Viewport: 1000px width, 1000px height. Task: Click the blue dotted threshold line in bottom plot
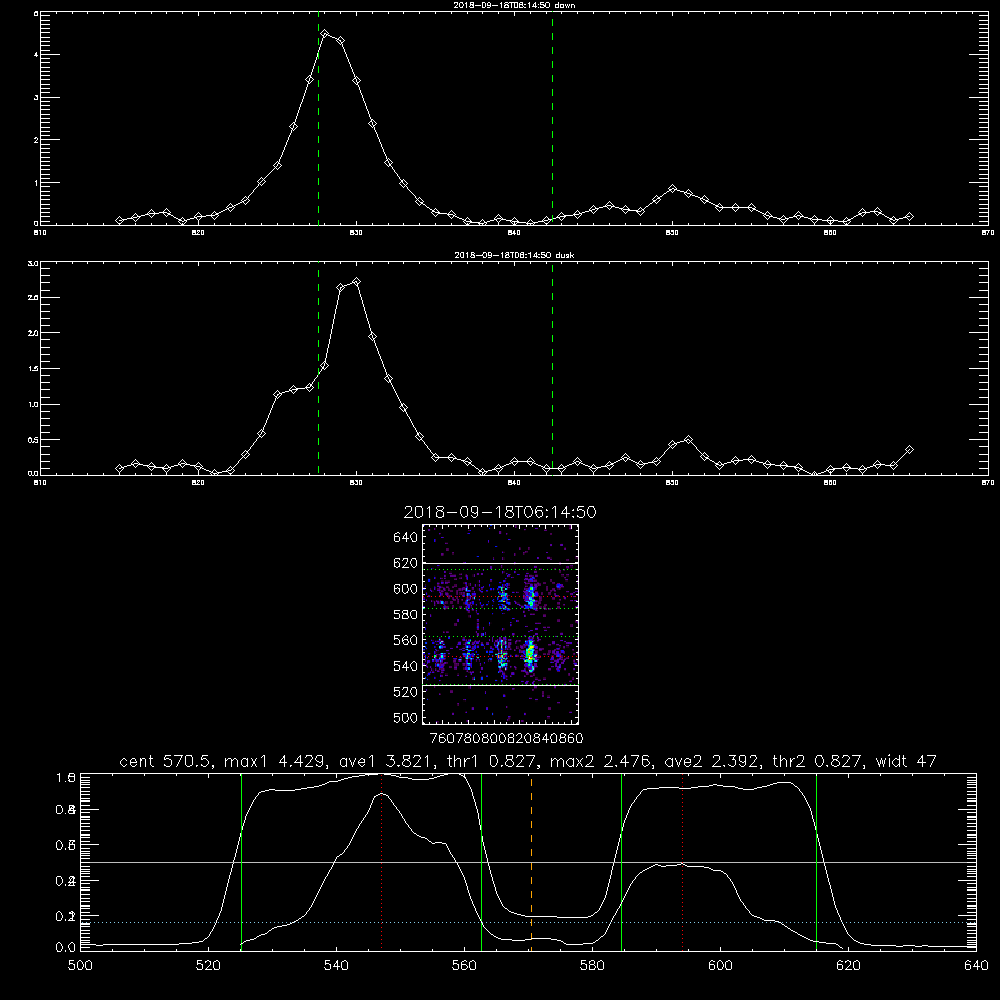(x=528, y=922)
